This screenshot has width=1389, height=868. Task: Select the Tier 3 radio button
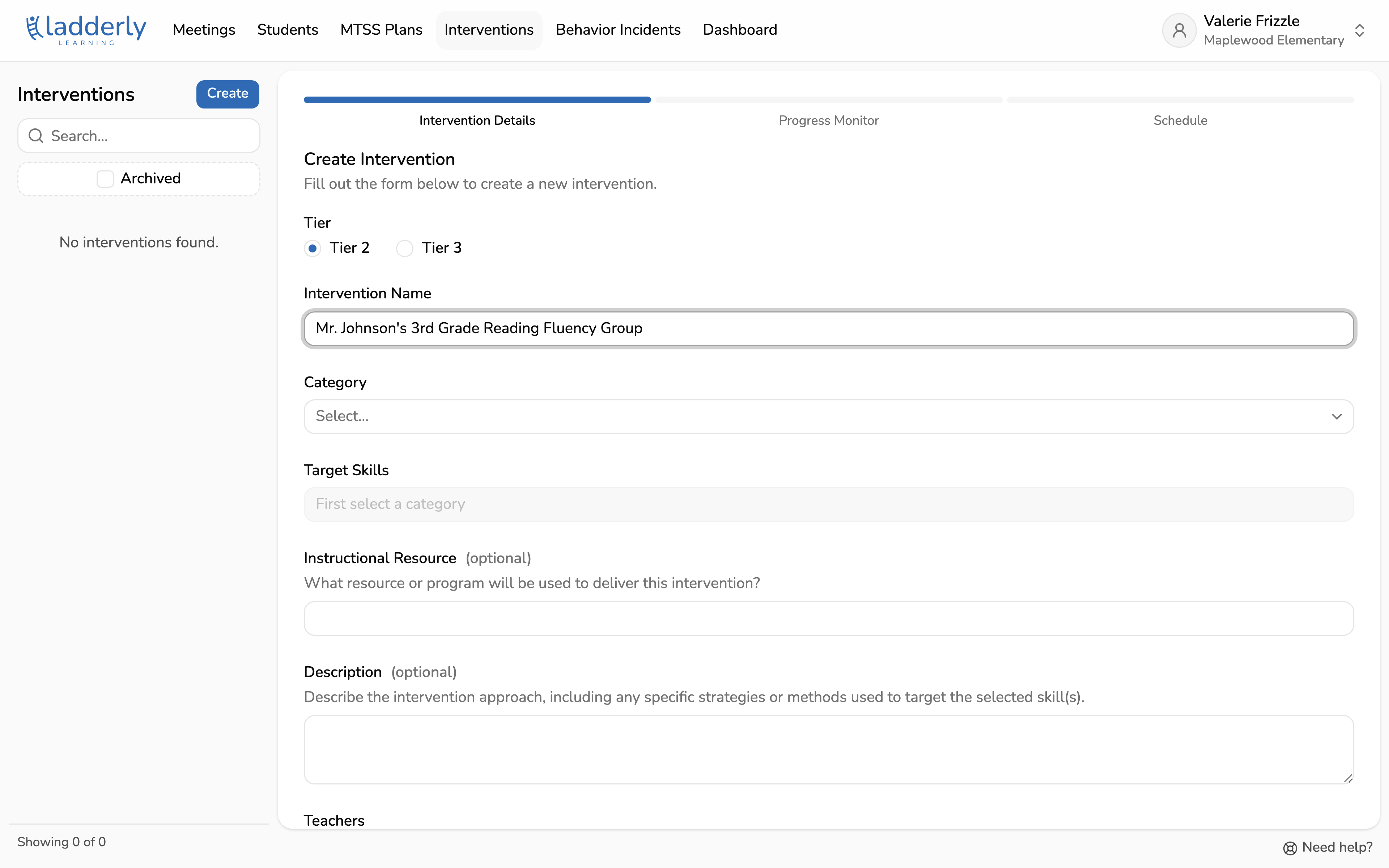point(405,248)
